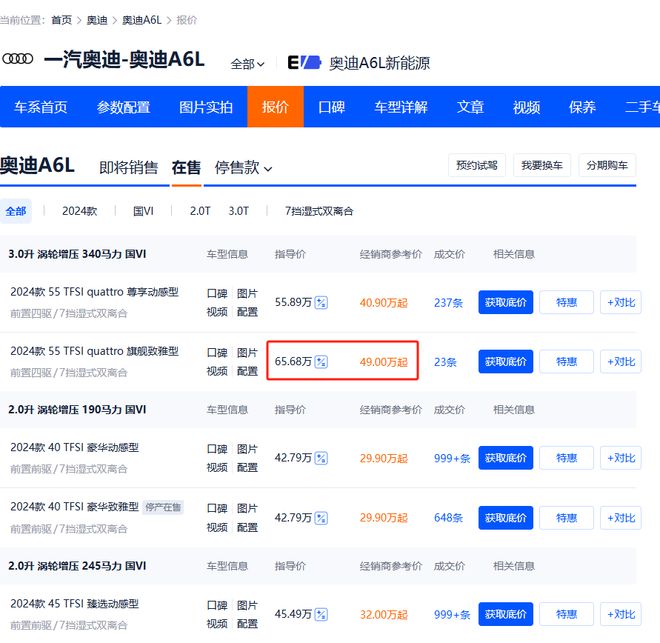Click 获取底价 for 45 TFSI 臻选动感型
This screenshot has height=643, width=660.
tap(506, 614)
